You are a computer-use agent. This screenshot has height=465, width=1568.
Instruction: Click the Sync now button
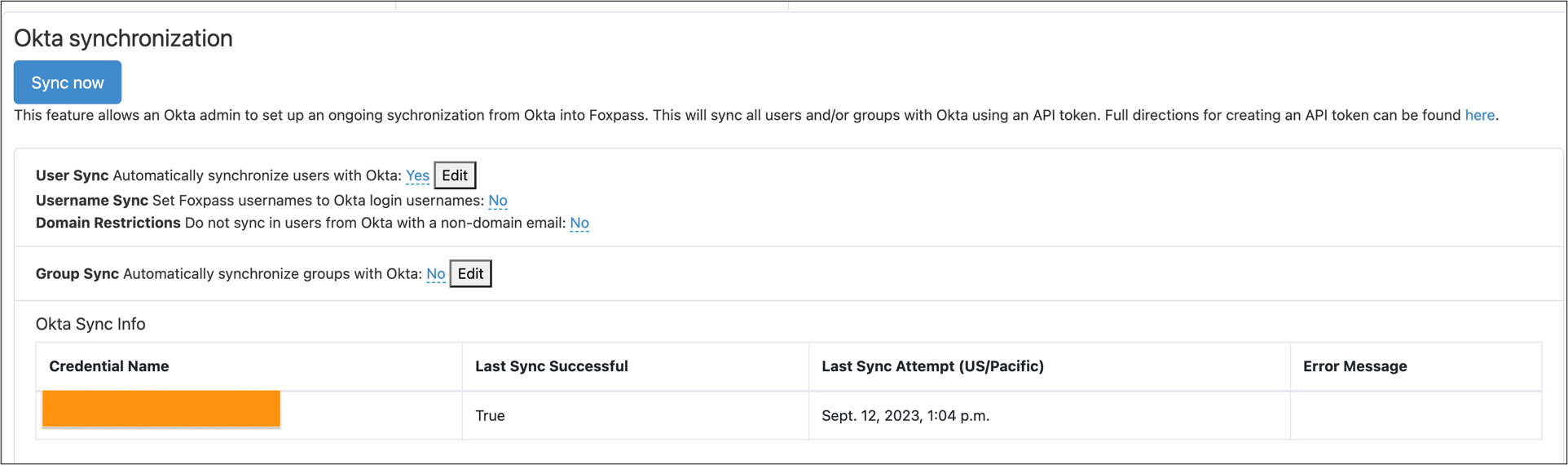(x=68, y=82)
